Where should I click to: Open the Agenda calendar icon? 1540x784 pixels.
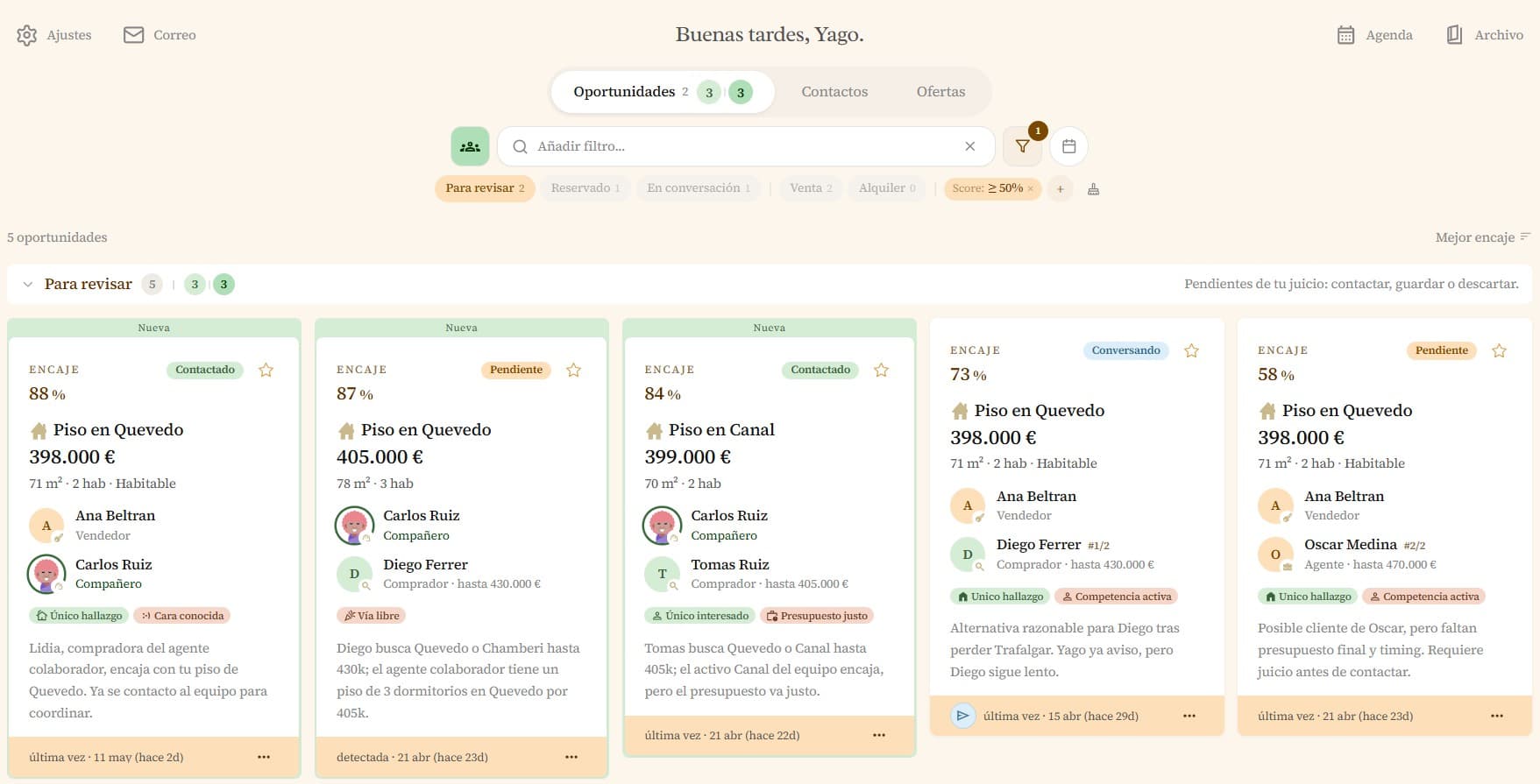[x=1345, y=35]
